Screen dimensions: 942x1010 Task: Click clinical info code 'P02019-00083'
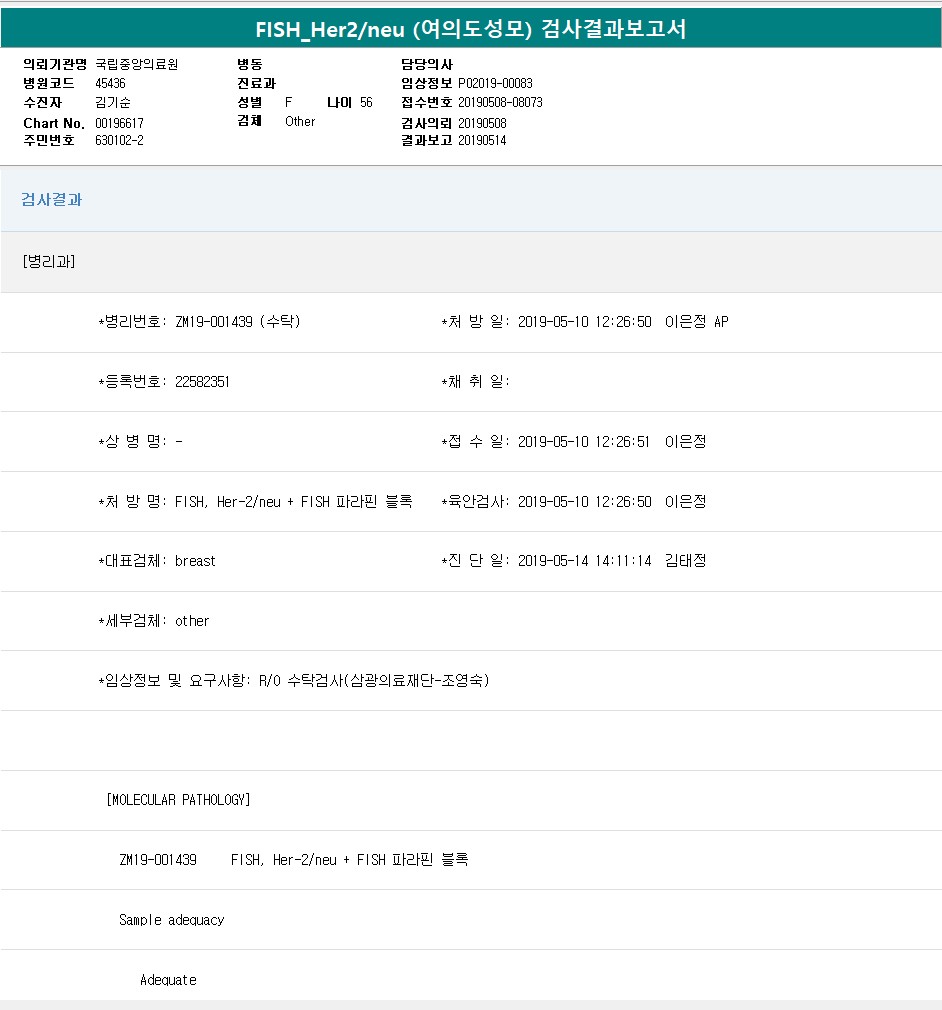point(495,84)
